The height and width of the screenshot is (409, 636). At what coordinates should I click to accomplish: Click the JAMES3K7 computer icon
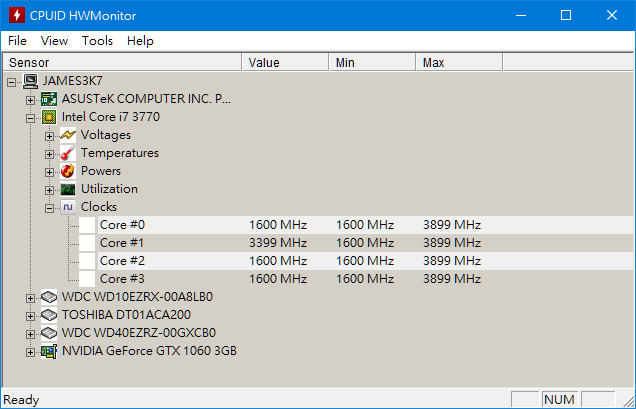(x=30, y=81)
